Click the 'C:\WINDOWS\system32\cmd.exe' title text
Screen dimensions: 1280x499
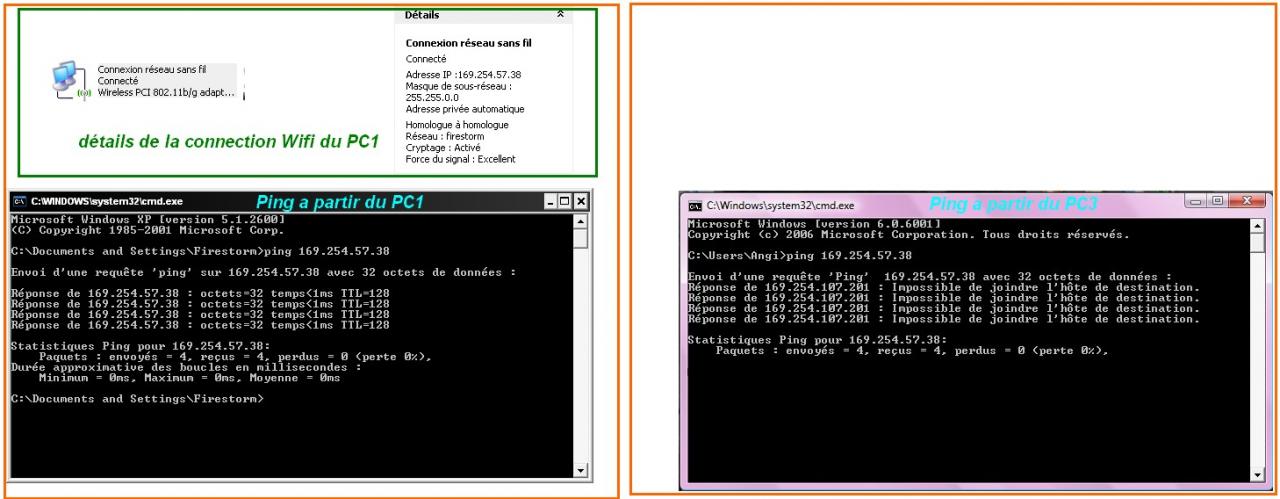click(107, 201)
